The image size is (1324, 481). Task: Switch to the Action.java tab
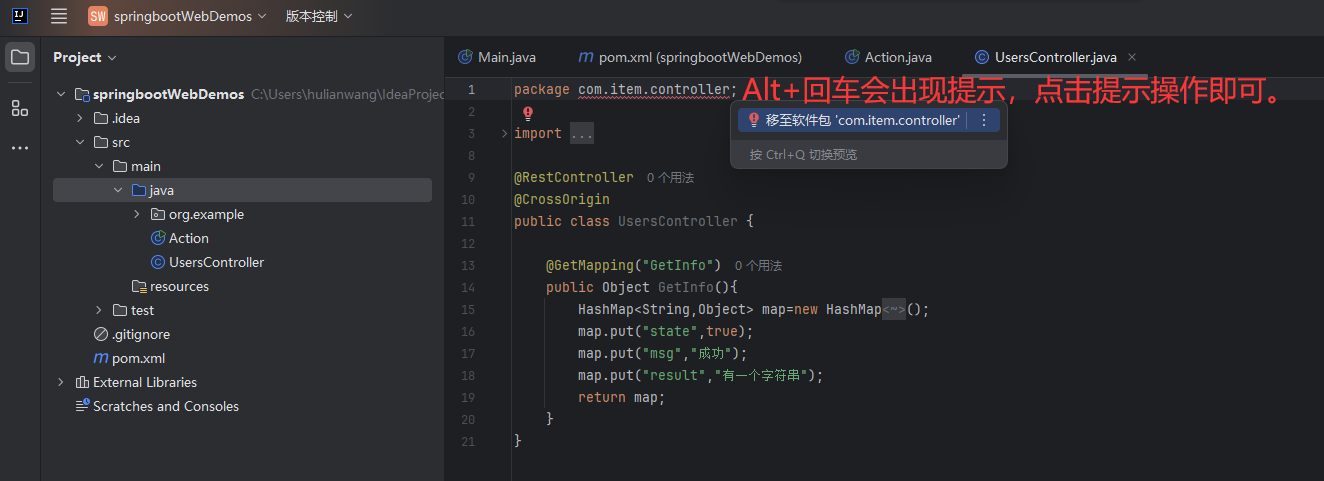[x=888, y=57]
